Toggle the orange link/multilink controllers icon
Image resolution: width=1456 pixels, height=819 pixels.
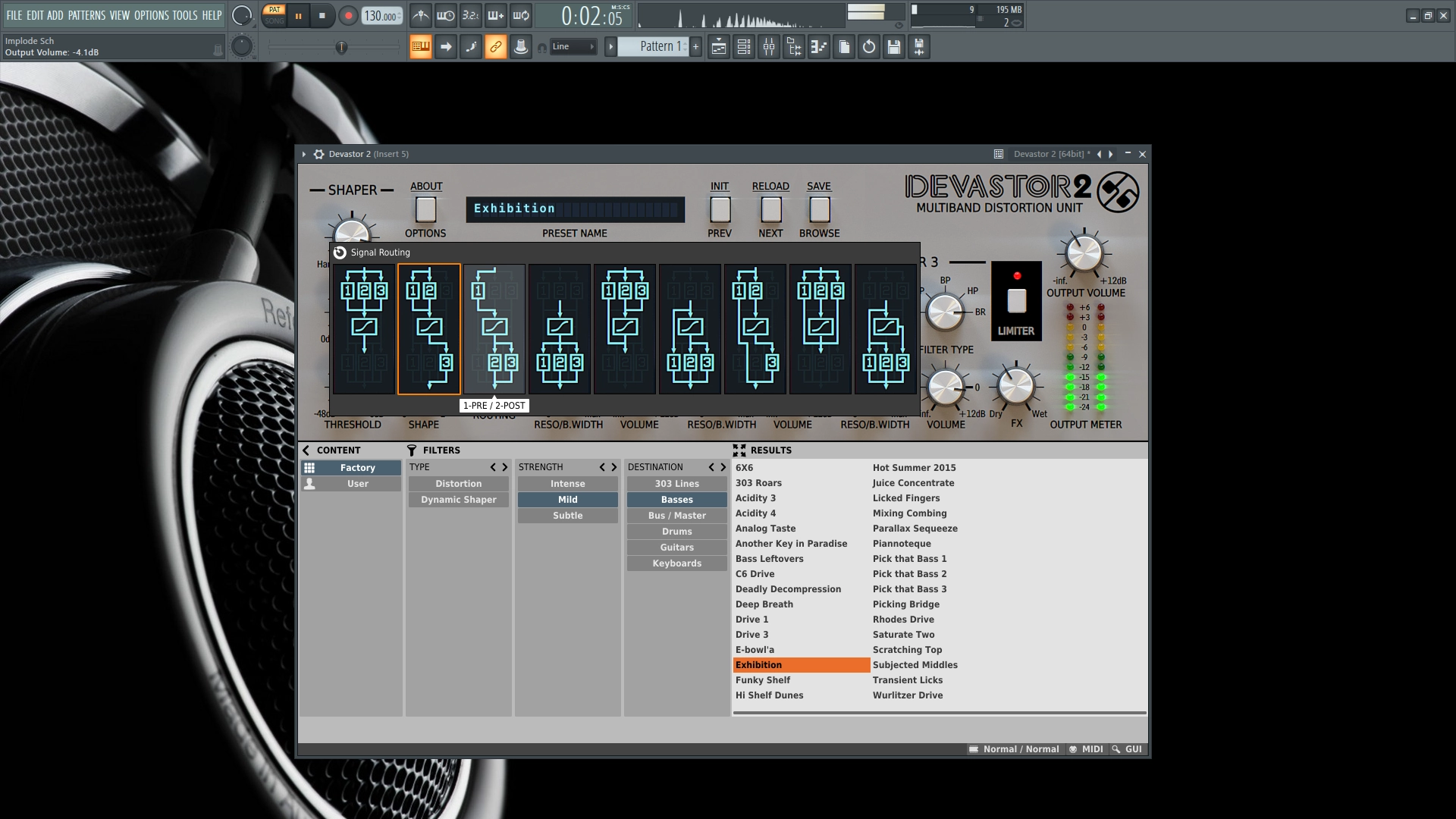pyautogui.click(x=496, y=47)
